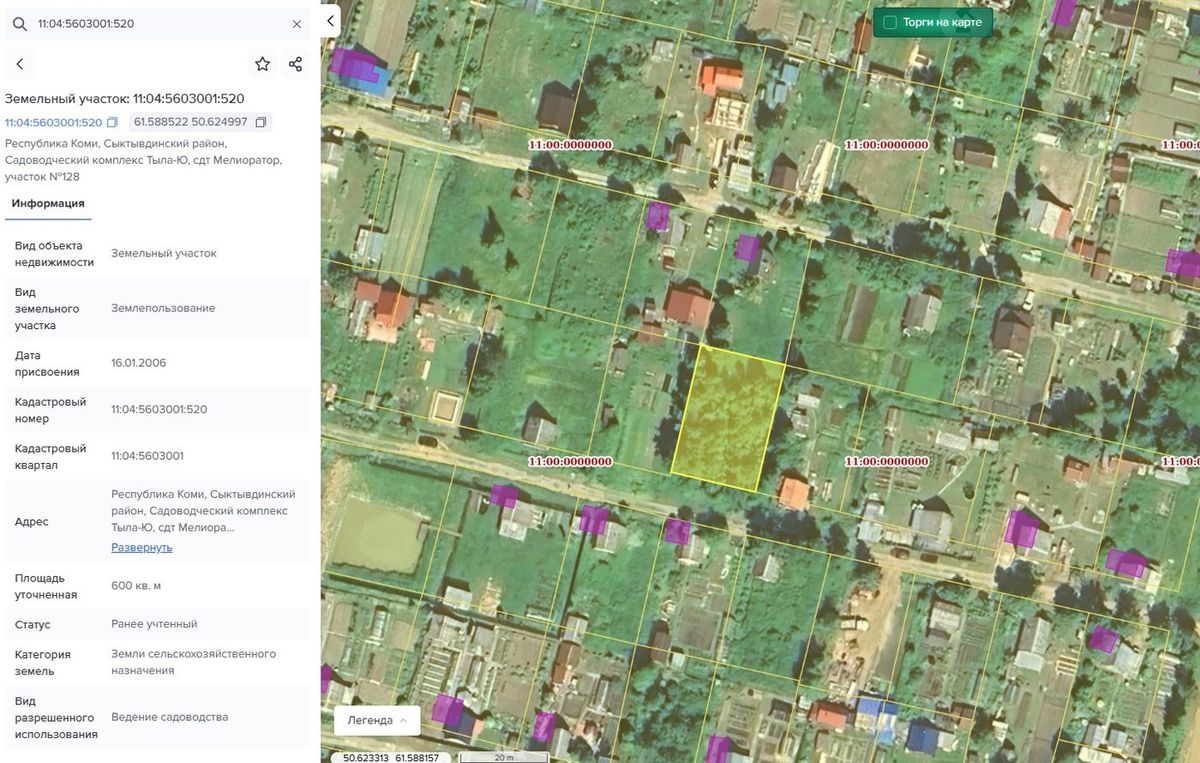Copy coordinates 61.588522 50.624997
1200x763 pixels.
[261, 122]
